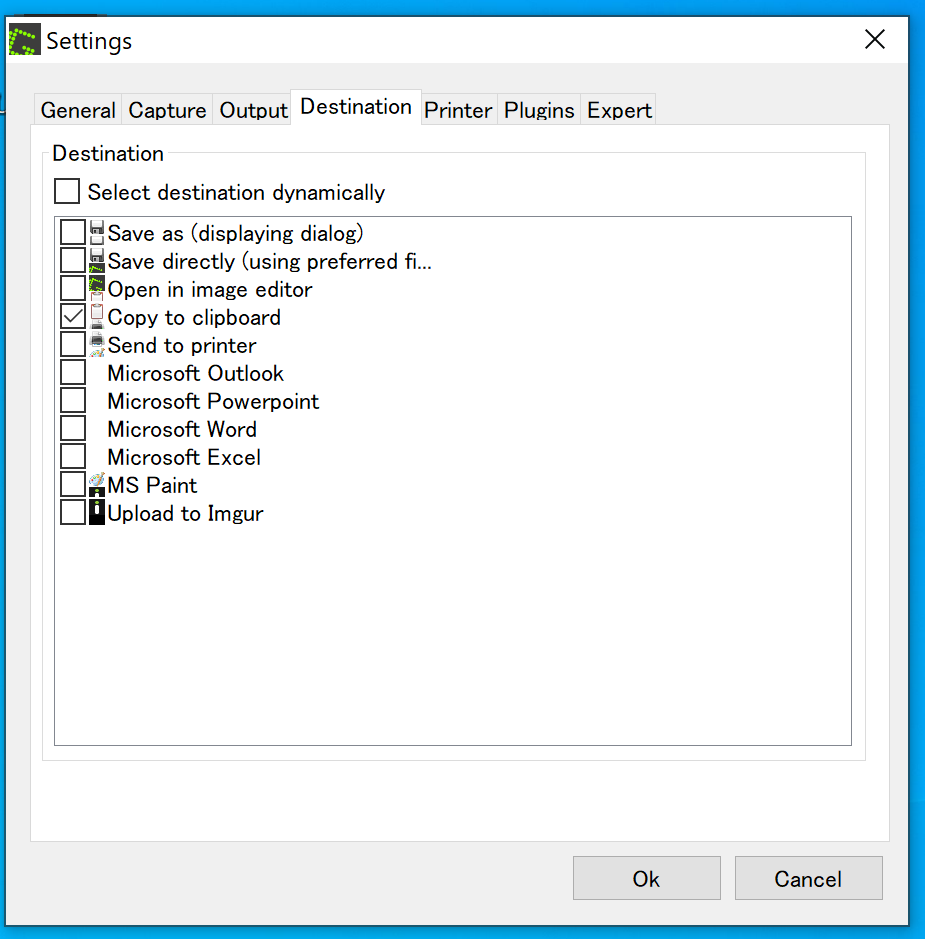Tick the Microsoft Word checkbox
This screenshot has height=939, width=925.
pos(73,429)
